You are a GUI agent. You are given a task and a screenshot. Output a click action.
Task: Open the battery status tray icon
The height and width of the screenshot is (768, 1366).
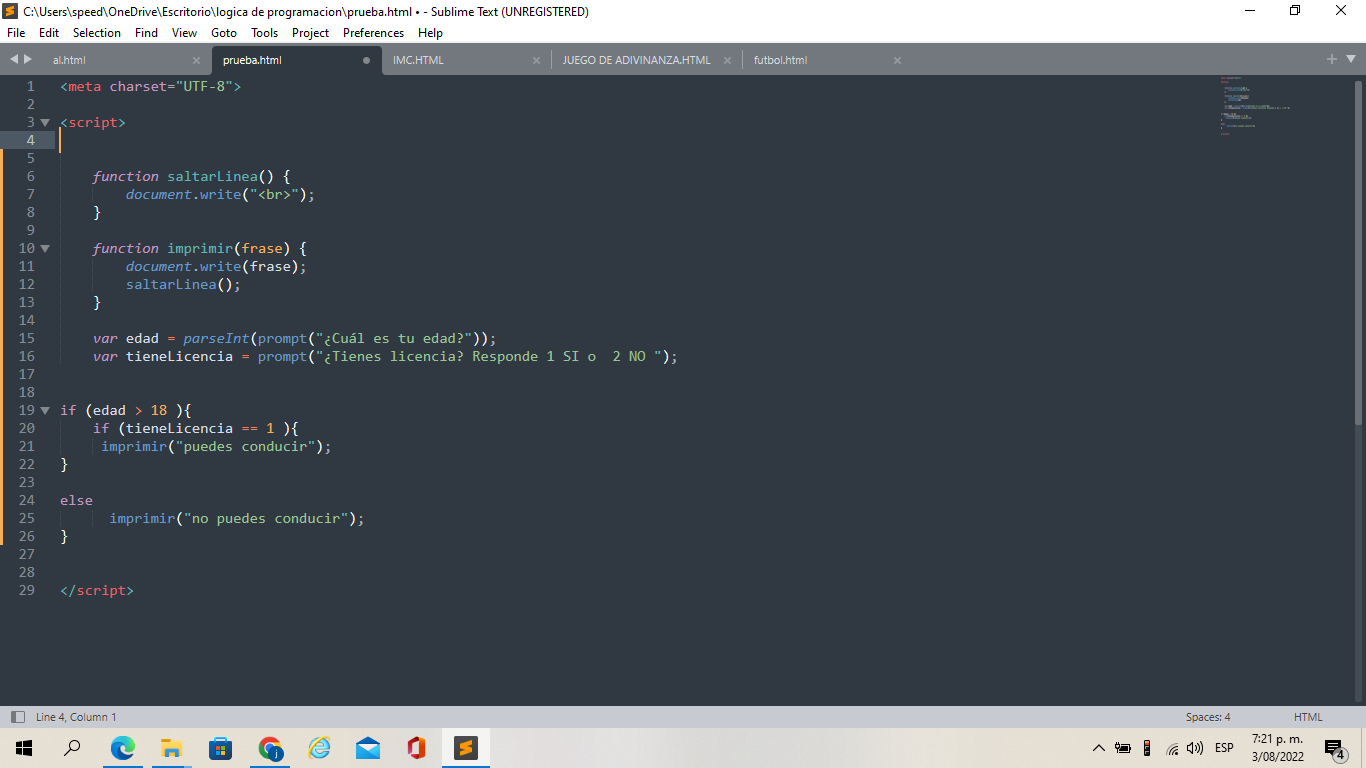(1123, 748)
